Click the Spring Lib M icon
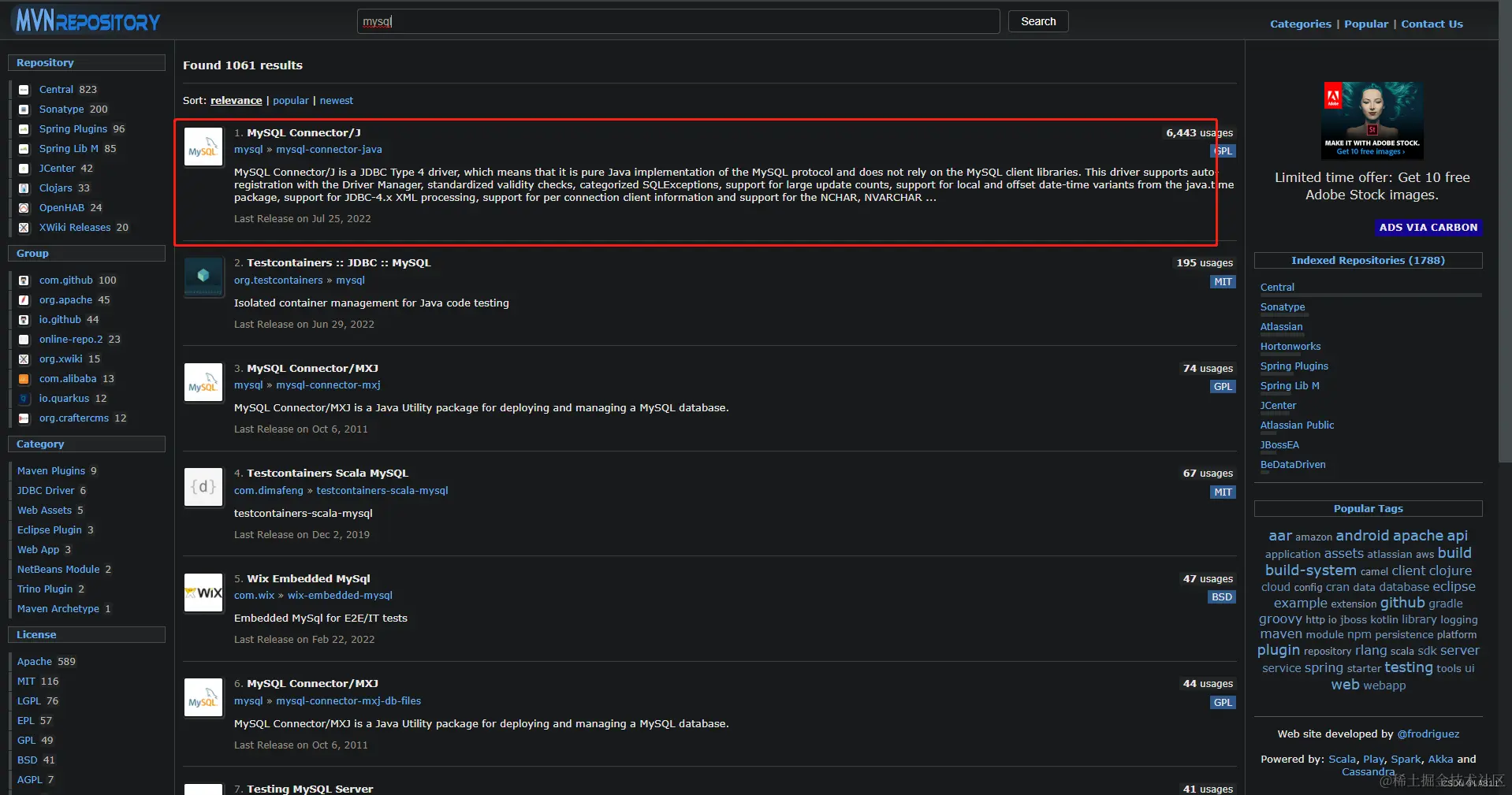Viewport: 1512px width, 795px height. (24, 149)
